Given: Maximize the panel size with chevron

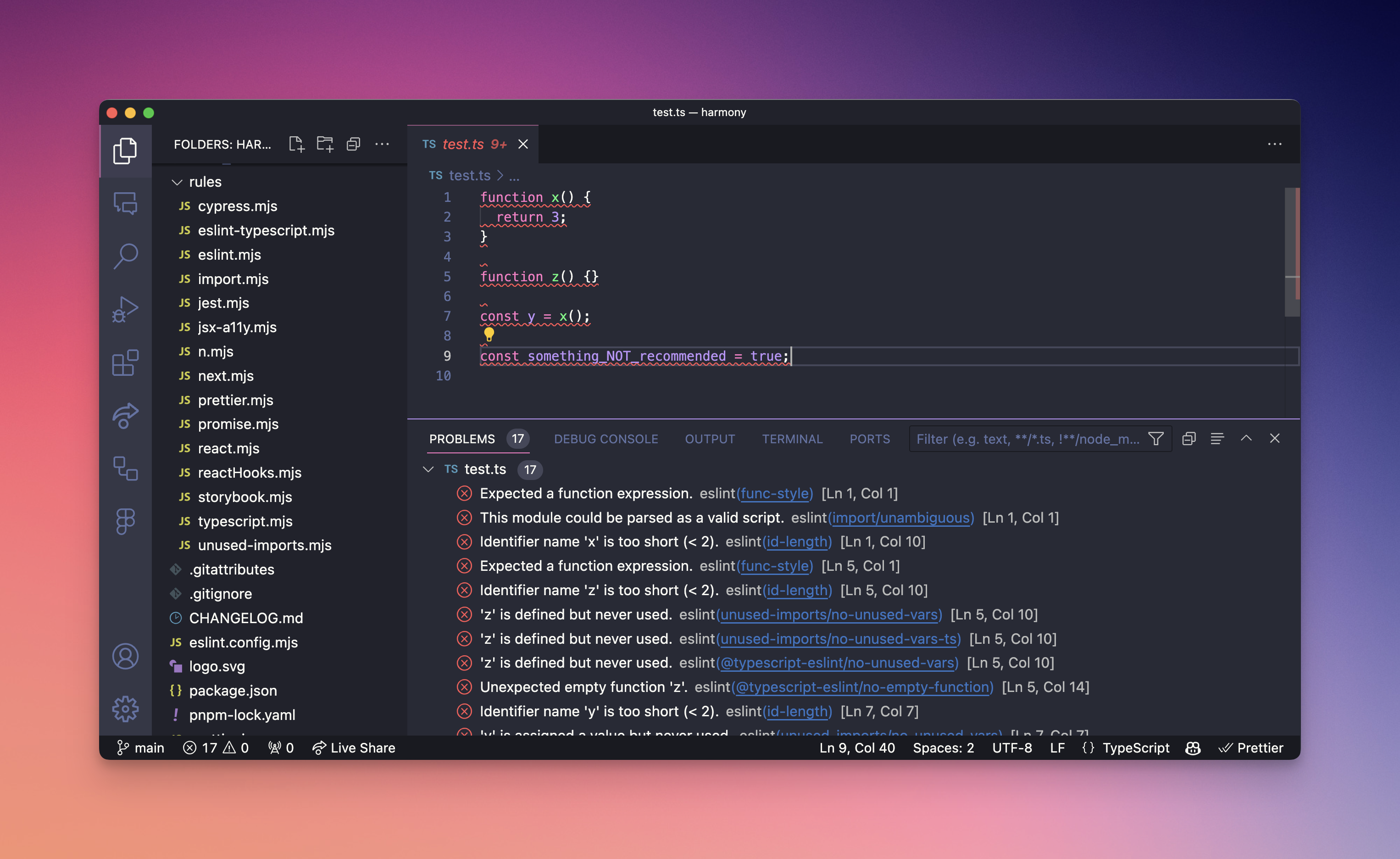Looking at the screenshot, I should click(x=1246, y=438).
